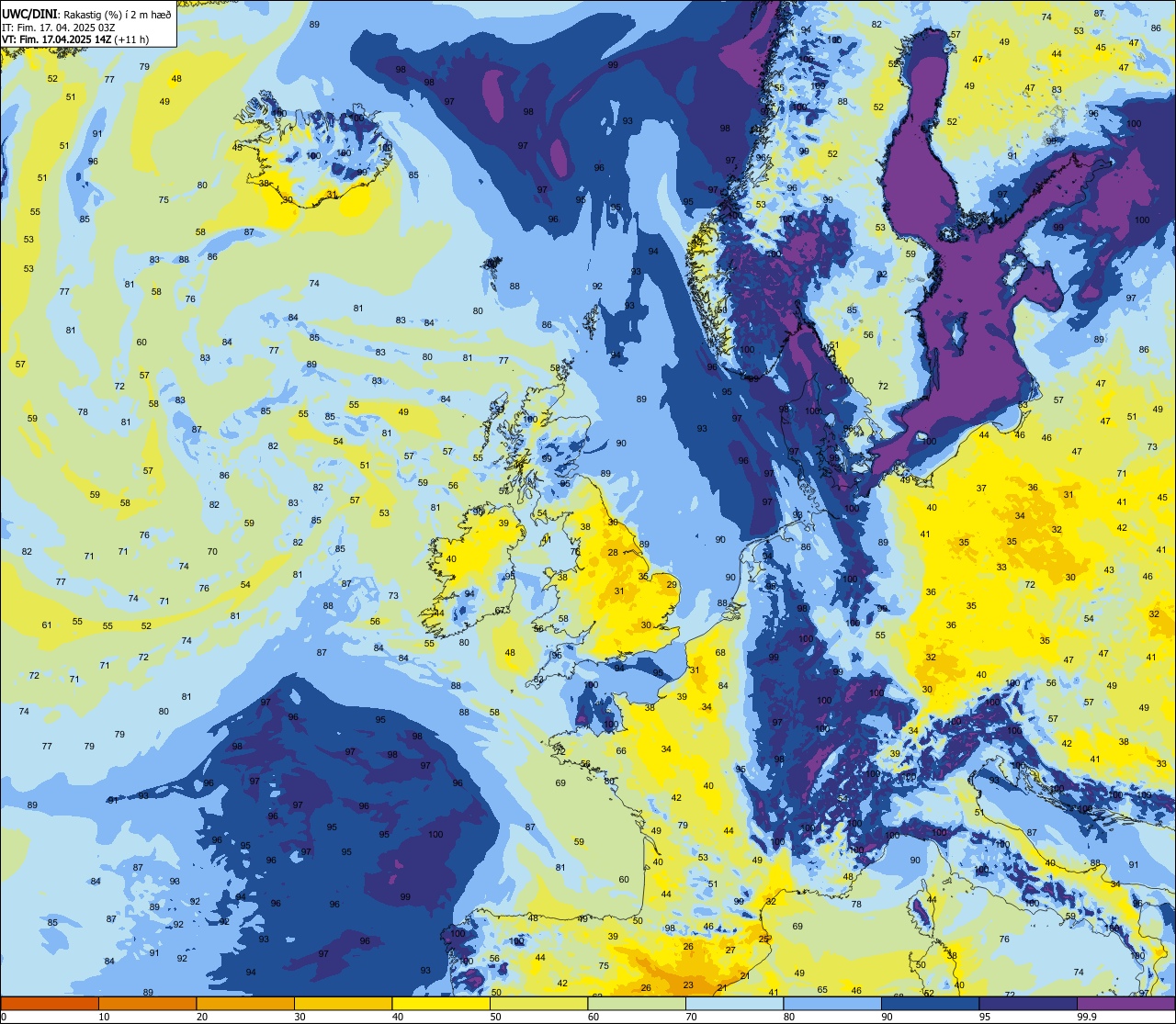Screen dimensions: 1176x1024
Task: Click the humidity value "28" over northern England
Action: coord(613,552)
